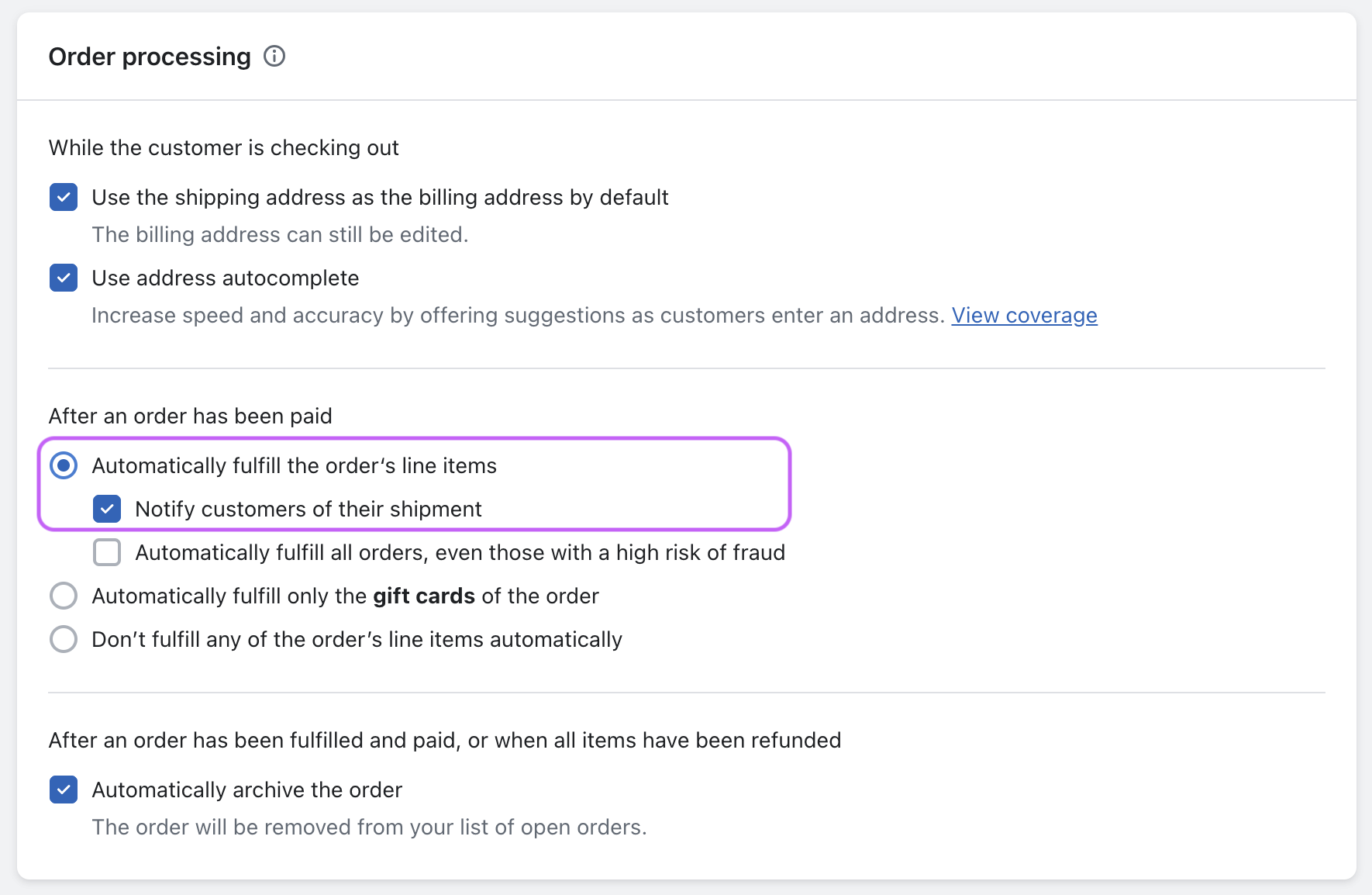Uncheck the shipping address as billing checkbox

64,197
